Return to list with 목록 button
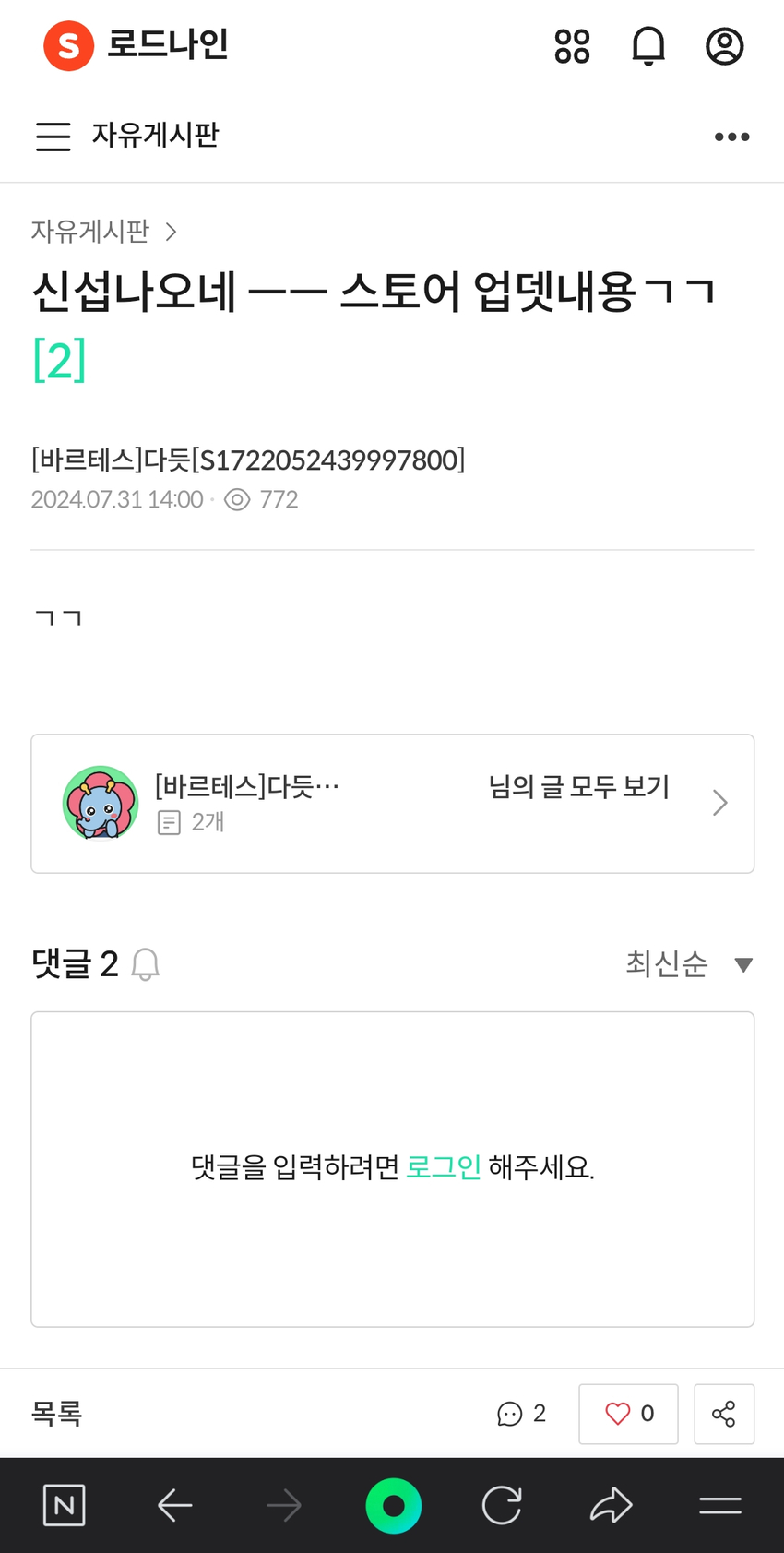Screen dimensions: 784x1553 [57, 1414]
